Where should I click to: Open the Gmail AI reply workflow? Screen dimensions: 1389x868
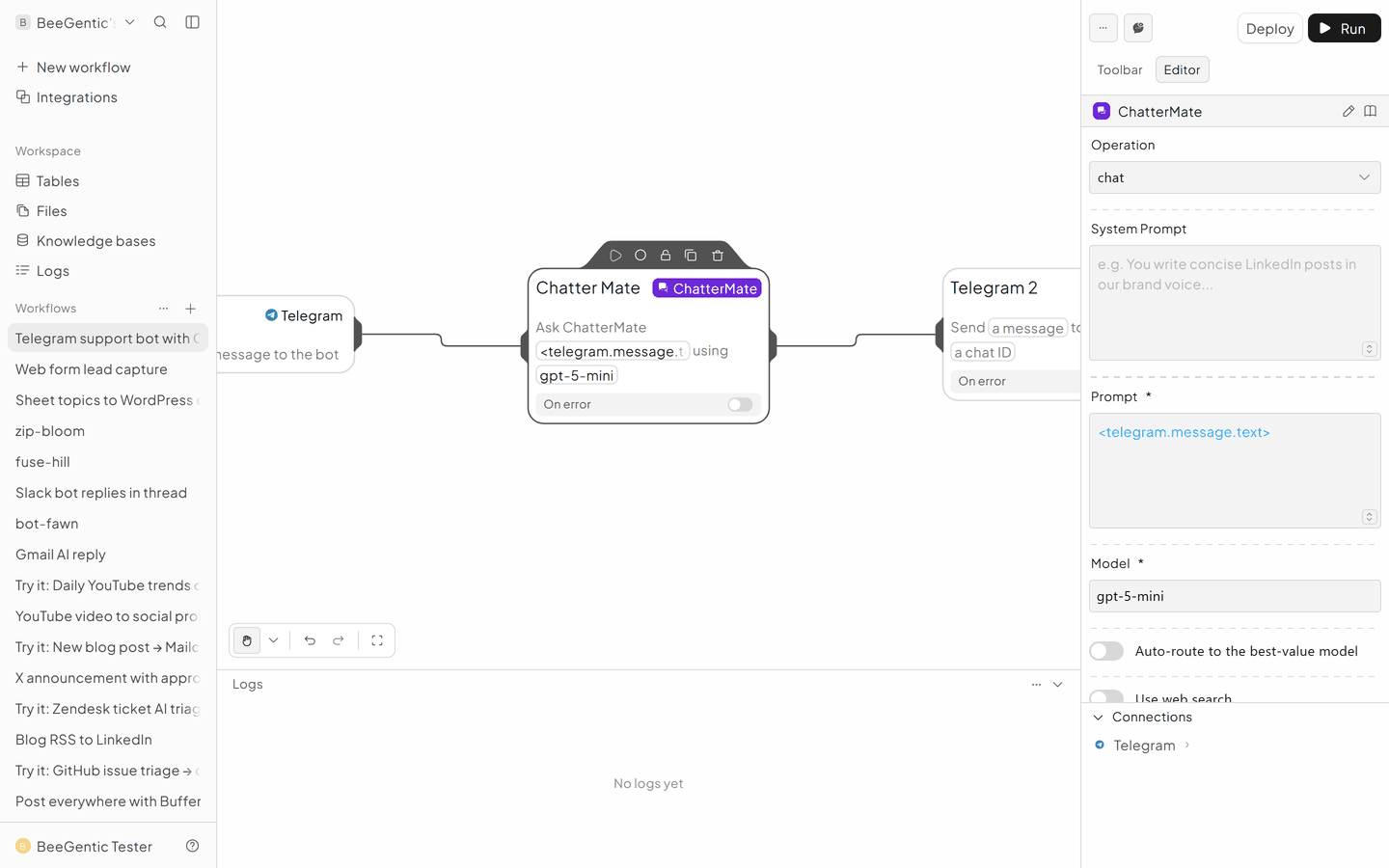tap(108, 555)
